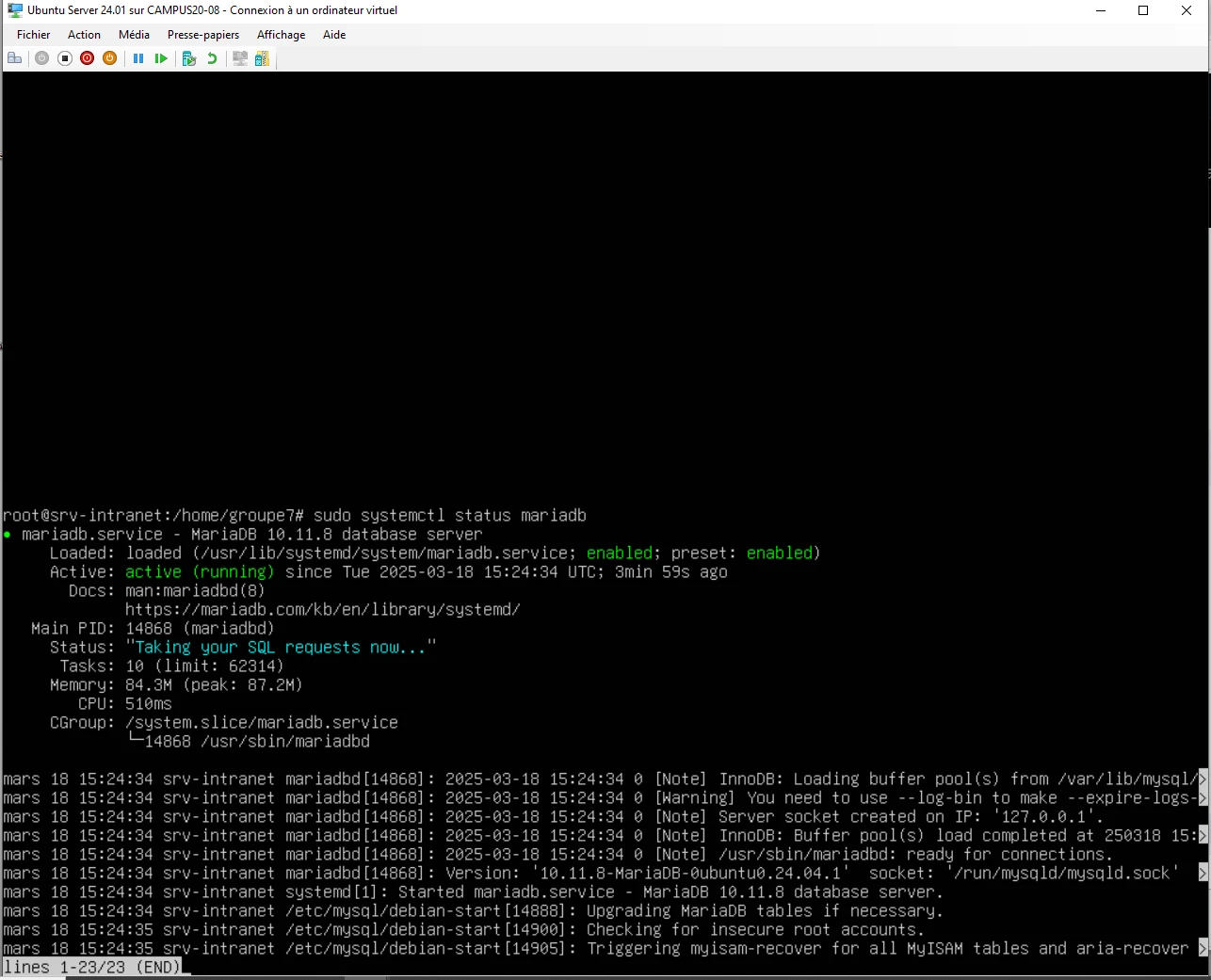Click the '14868 /usr/sbin/mariadbd' process line

point(257,741)
